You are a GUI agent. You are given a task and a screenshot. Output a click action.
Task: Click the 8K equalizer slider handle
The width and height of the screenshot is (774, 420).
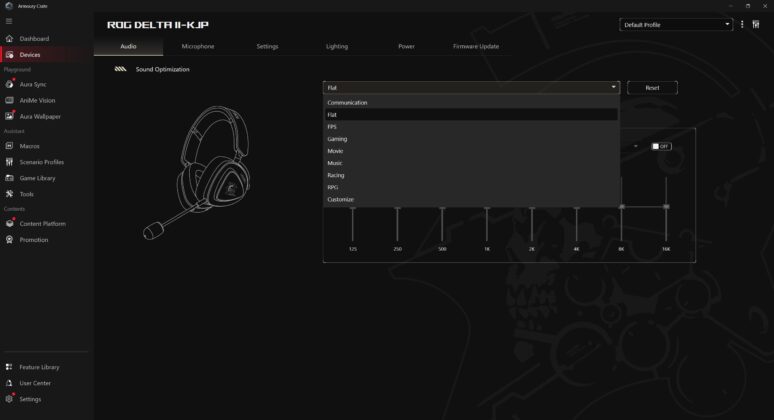[x=621, y=207]
